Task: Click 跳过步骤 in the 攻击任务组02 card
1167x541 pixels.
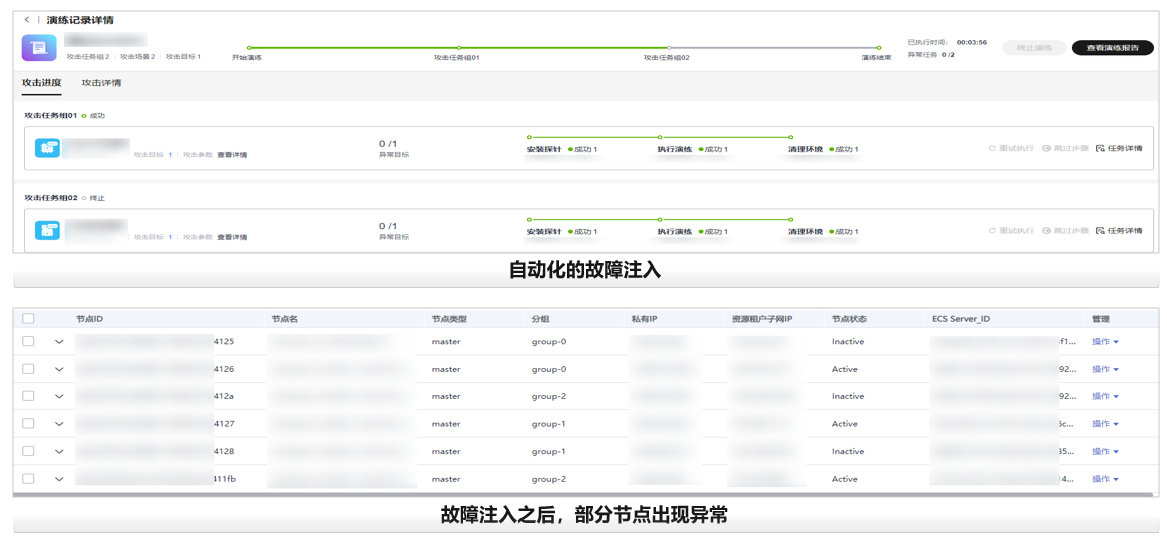Action: 1066,231
